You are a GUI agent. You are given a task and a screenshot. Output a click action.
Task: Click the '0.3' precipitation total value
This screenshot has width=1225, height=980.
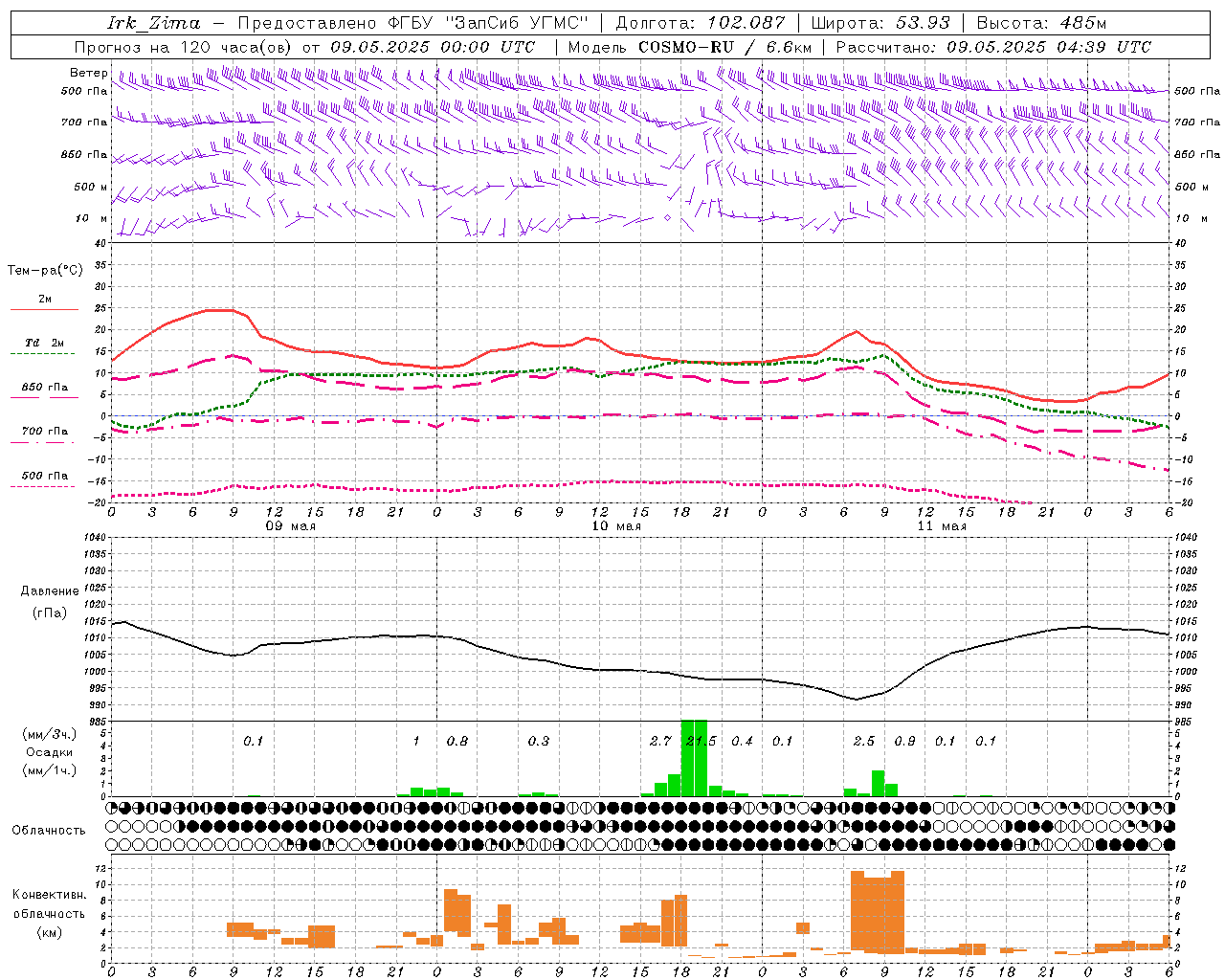pos(539,742)
